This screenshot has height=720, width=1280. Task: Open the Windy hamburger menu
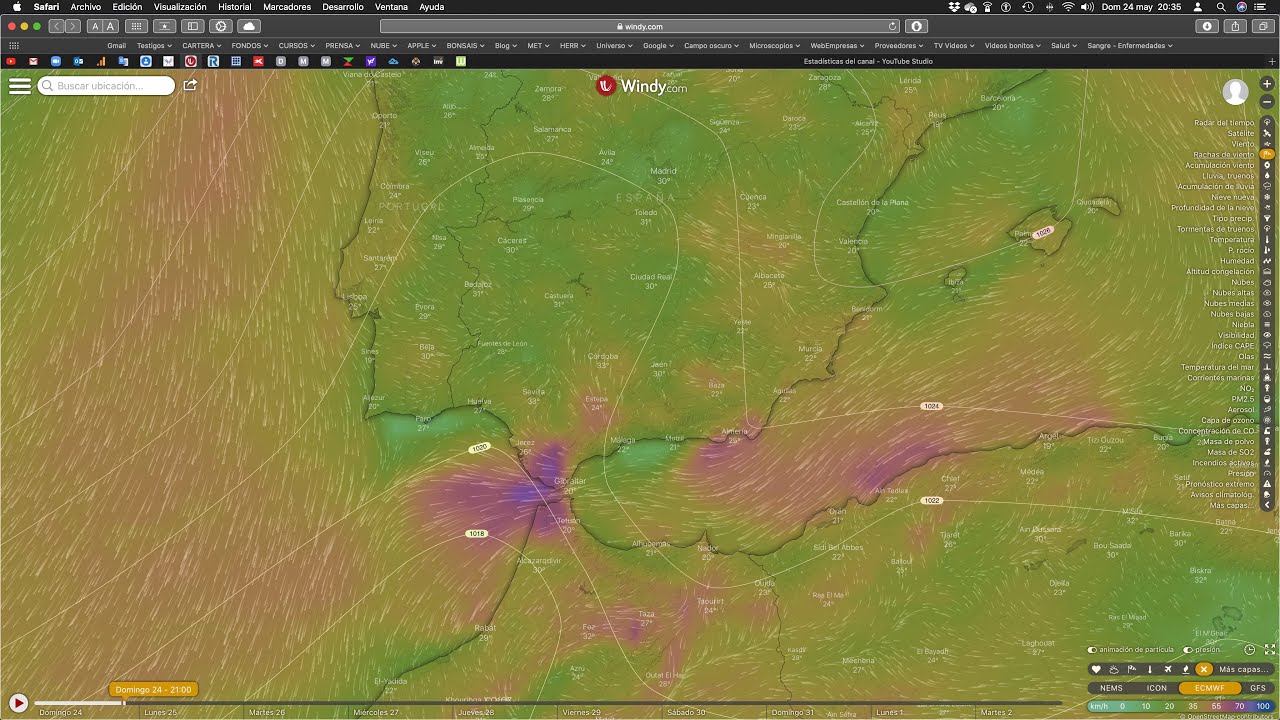pyautogui.click(x=20, y=86)
